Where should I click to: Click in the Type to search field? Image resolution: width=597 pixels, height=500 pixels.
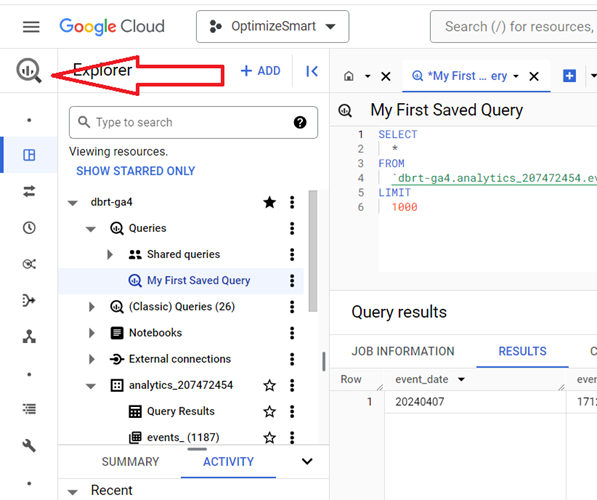pos(193,123)
